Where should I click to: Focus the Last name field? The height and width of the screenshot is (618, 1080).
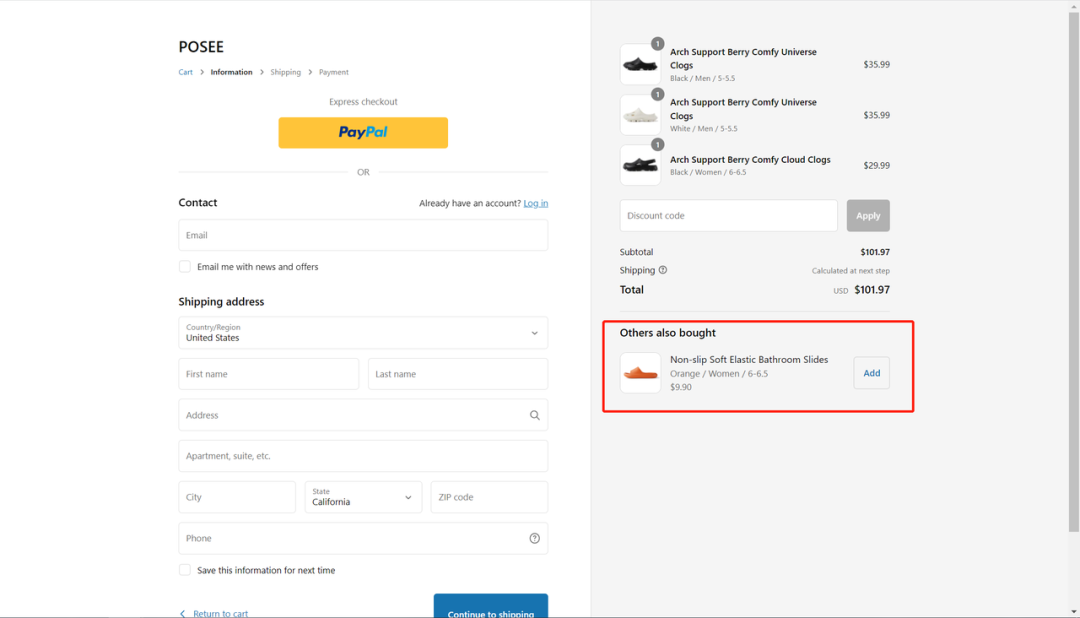(x=458, y=374)
